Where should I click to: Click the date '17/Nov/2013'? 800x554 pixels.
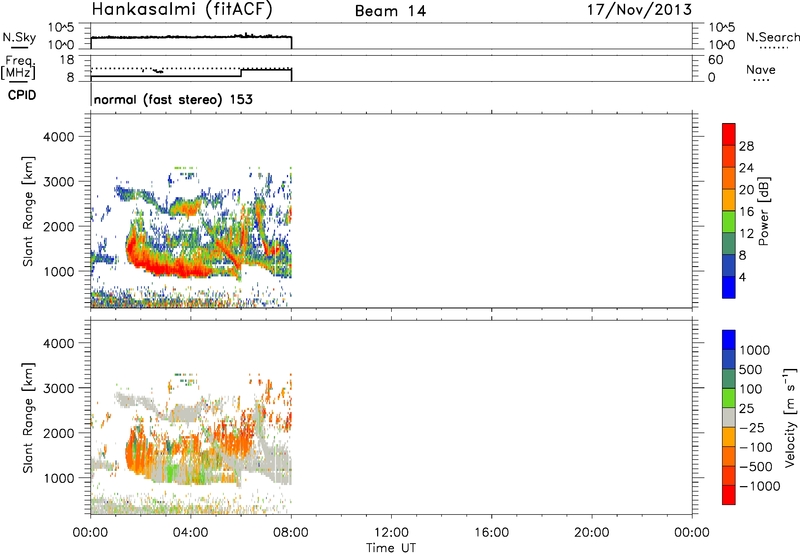coord(639,10)
